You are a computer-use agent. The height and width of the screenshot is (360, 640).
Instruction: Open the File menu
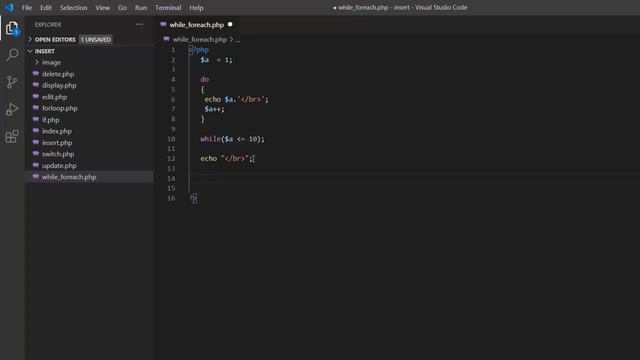[x=27, y=8]
